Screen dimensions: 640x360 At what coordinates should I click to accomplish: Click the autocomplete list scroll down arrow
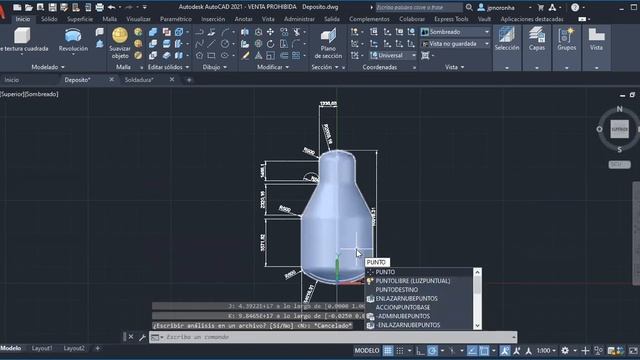pos(477,326)
